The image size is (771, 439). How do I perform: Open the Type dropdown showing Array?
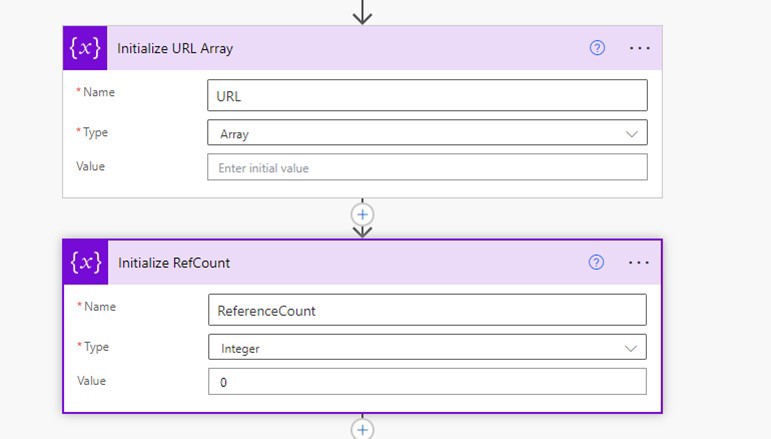point(426,133)
